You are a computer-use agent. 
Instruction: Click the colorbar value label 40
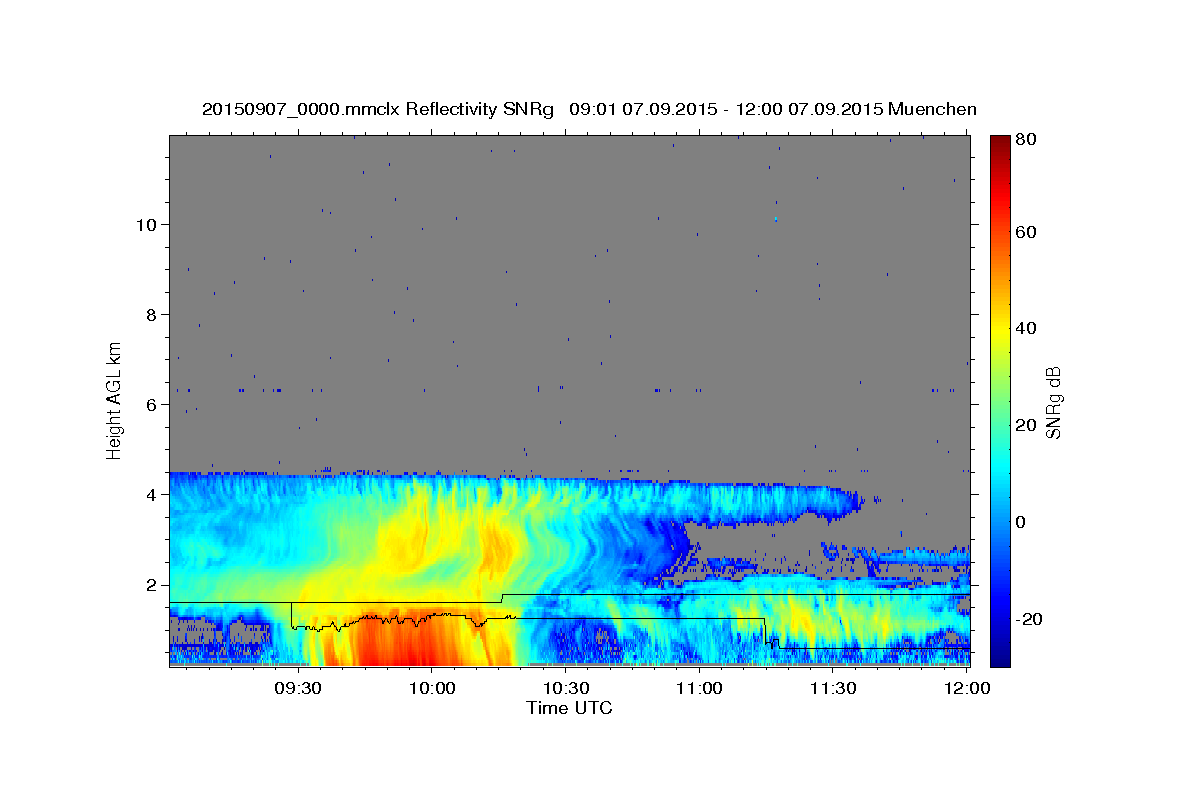[x=1028, y=328]
